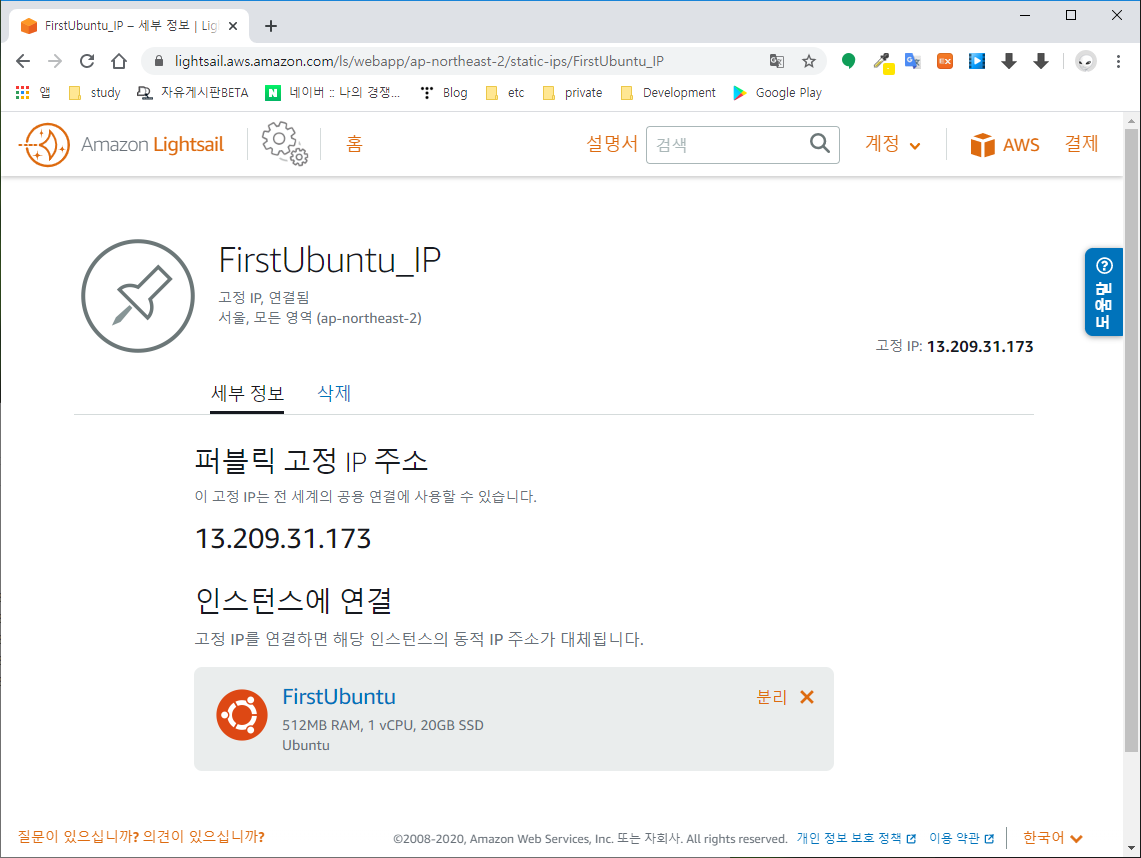The width and height of the screenshot is (1141, 858).
Task: Click the site lock icon in address bar
Action: 159,61
